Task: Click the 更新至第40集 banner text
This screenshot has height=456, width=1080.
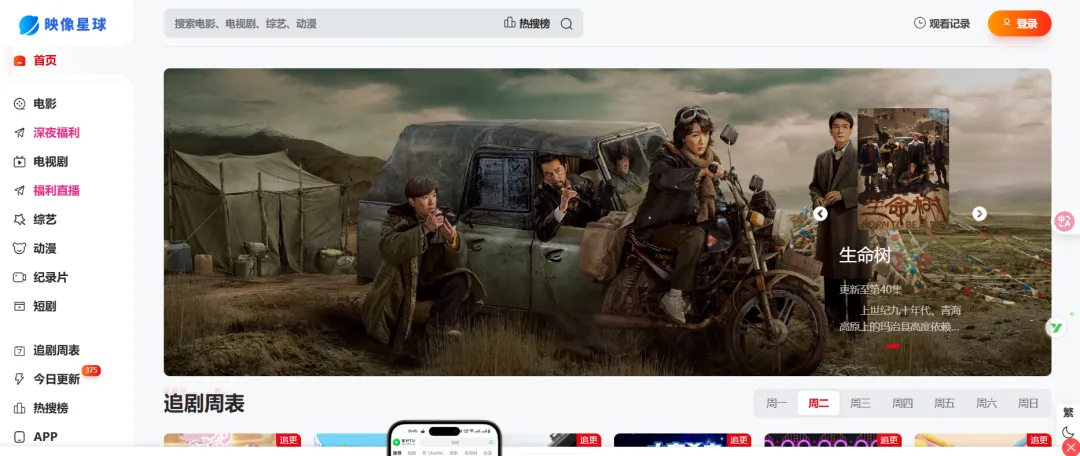Action: point(873,289)
